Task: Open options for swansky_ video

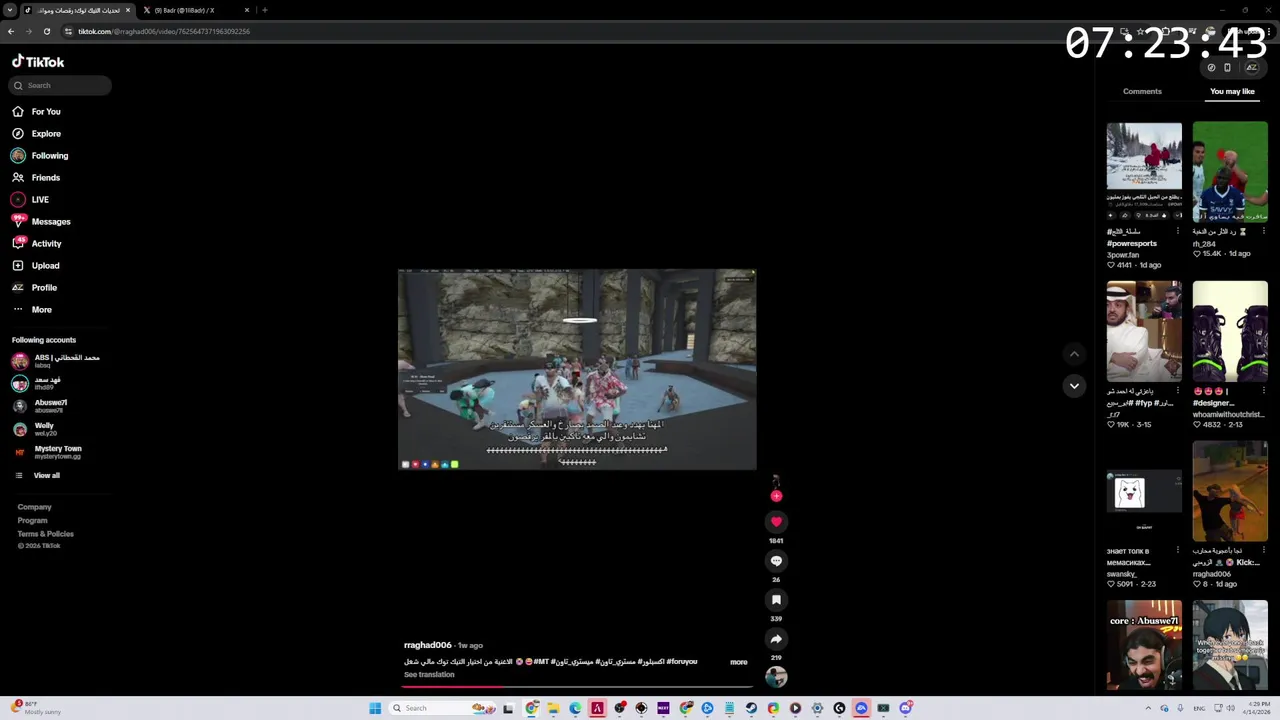Action: 1177,550
